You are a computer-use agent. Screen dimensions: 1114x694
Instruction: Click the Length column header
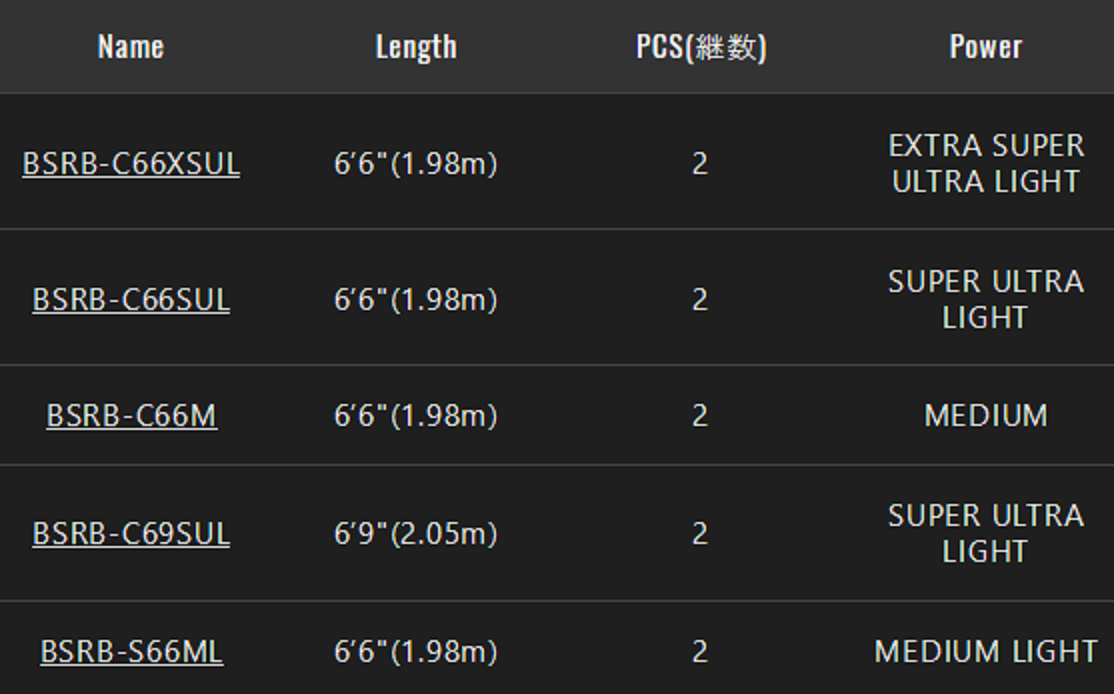[416, 46]
